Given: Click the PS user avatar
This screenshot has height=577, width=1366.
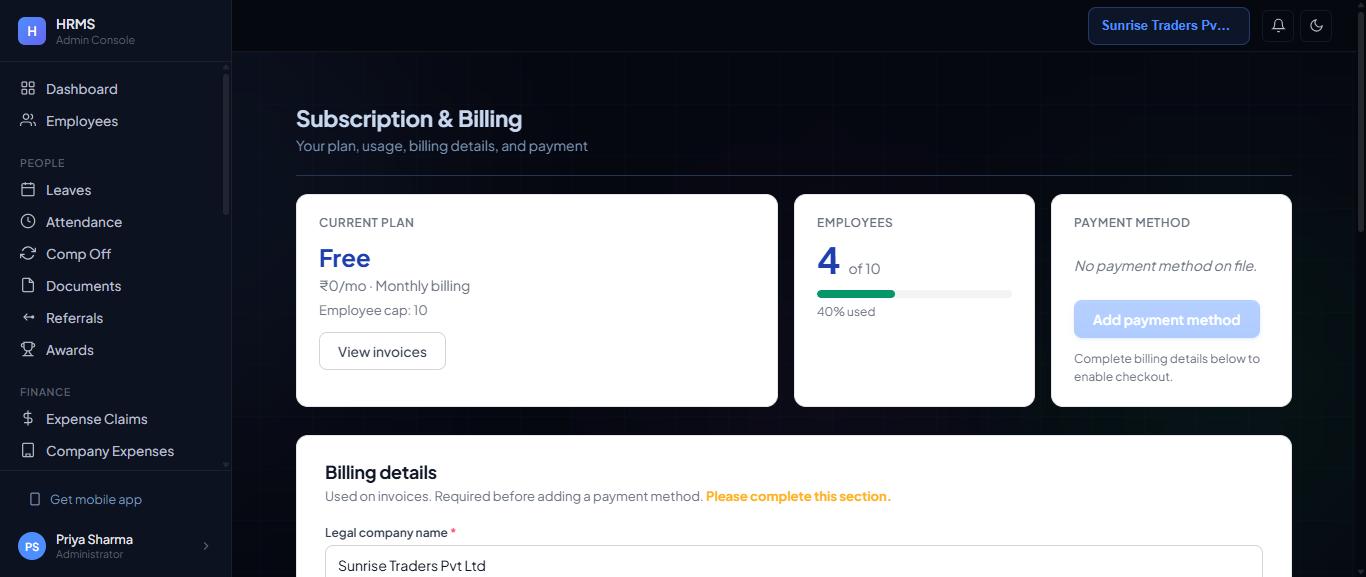Looking at the screenshot, I should point(32,546).
